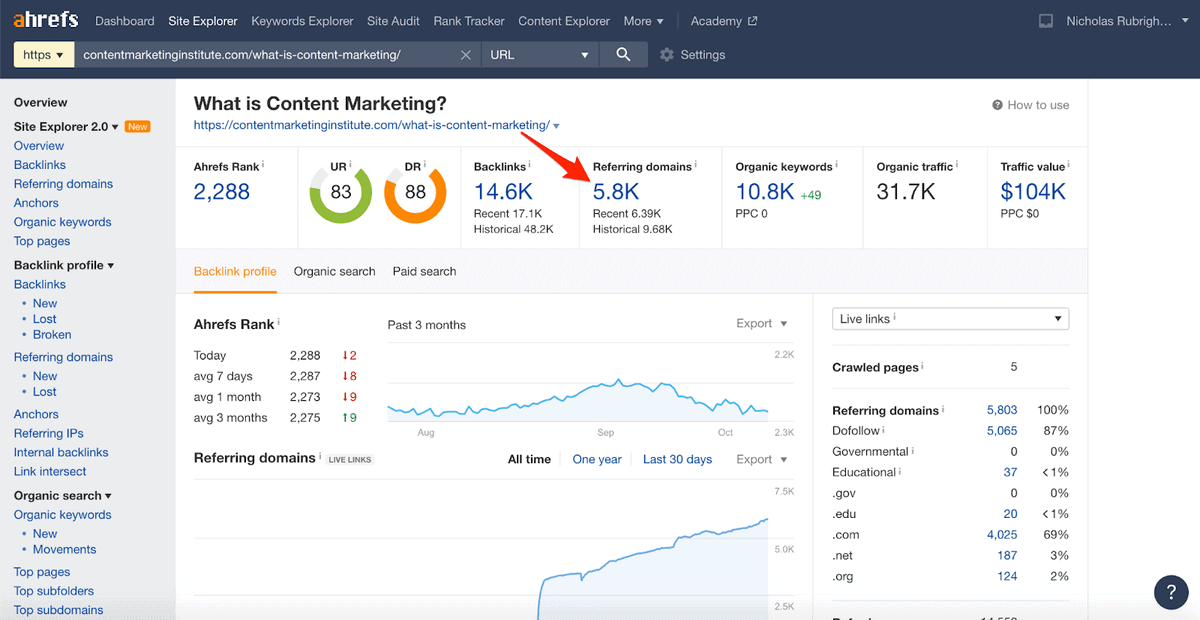Viewport: 1200px width, 620px height.
Task: Open the Nicholas Rubrigh account menu
Action: pos(1127,21)
